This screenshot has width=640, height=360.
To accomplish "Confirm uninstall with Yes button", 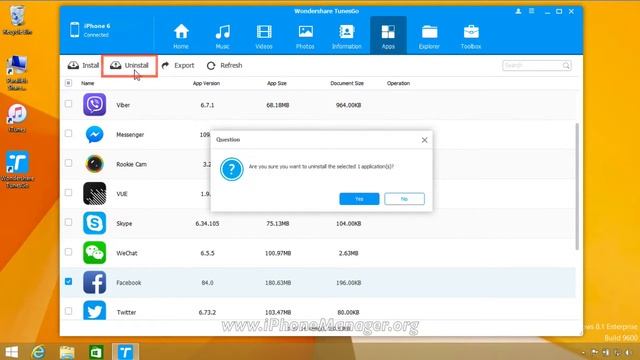I will pyautogui.click(x=359, y=199).
